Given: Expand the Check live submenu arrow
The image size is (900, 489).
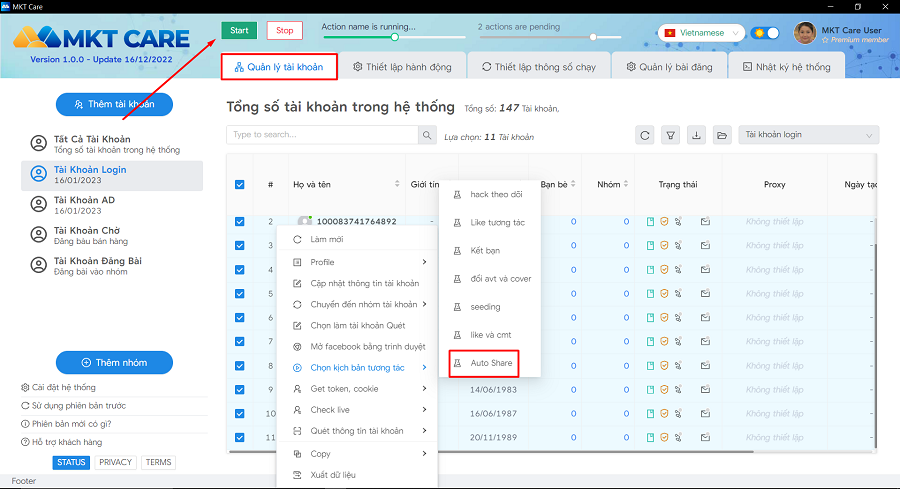Looking at the screenshot, I should (x=424, y=410).
